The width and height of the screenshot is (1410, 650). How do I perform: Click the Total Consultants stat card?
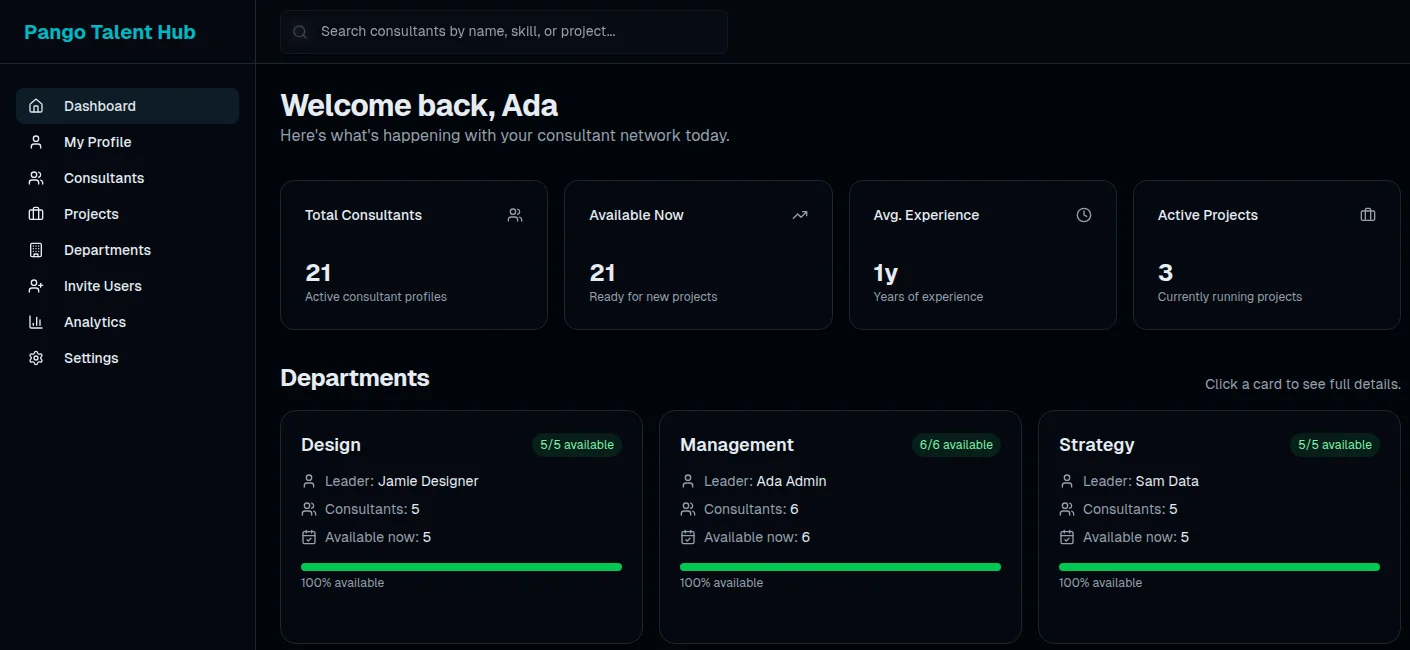click(x=414, y=255)
